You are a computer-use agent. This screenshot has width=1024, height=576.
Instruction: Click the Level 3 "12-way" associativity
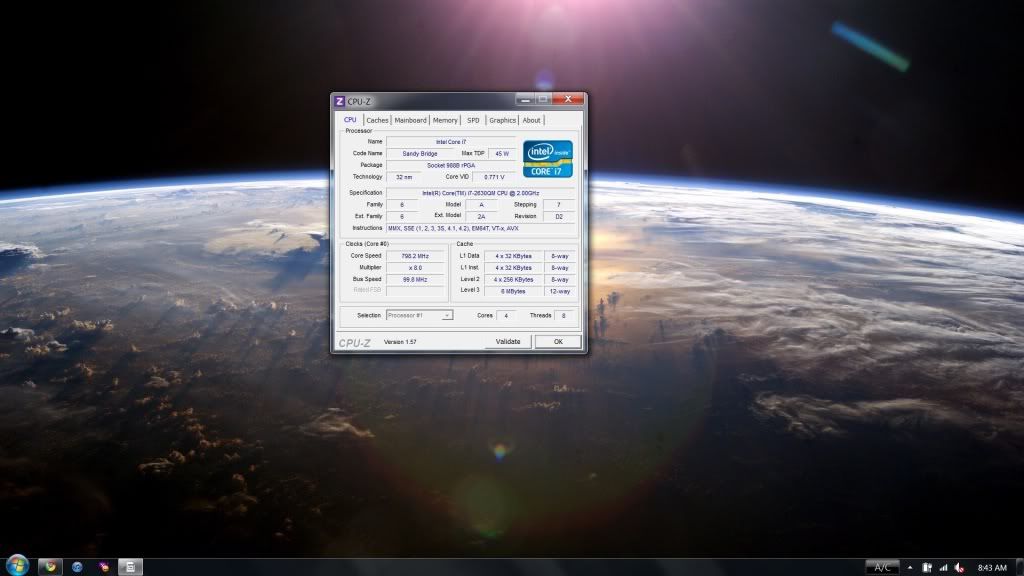(x=560, y=291)
